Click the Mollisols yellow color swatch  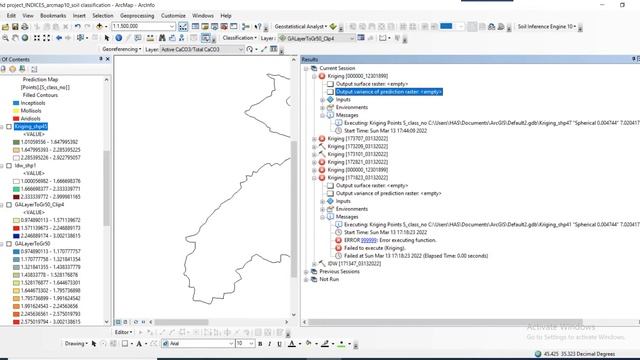click(16, 111)
